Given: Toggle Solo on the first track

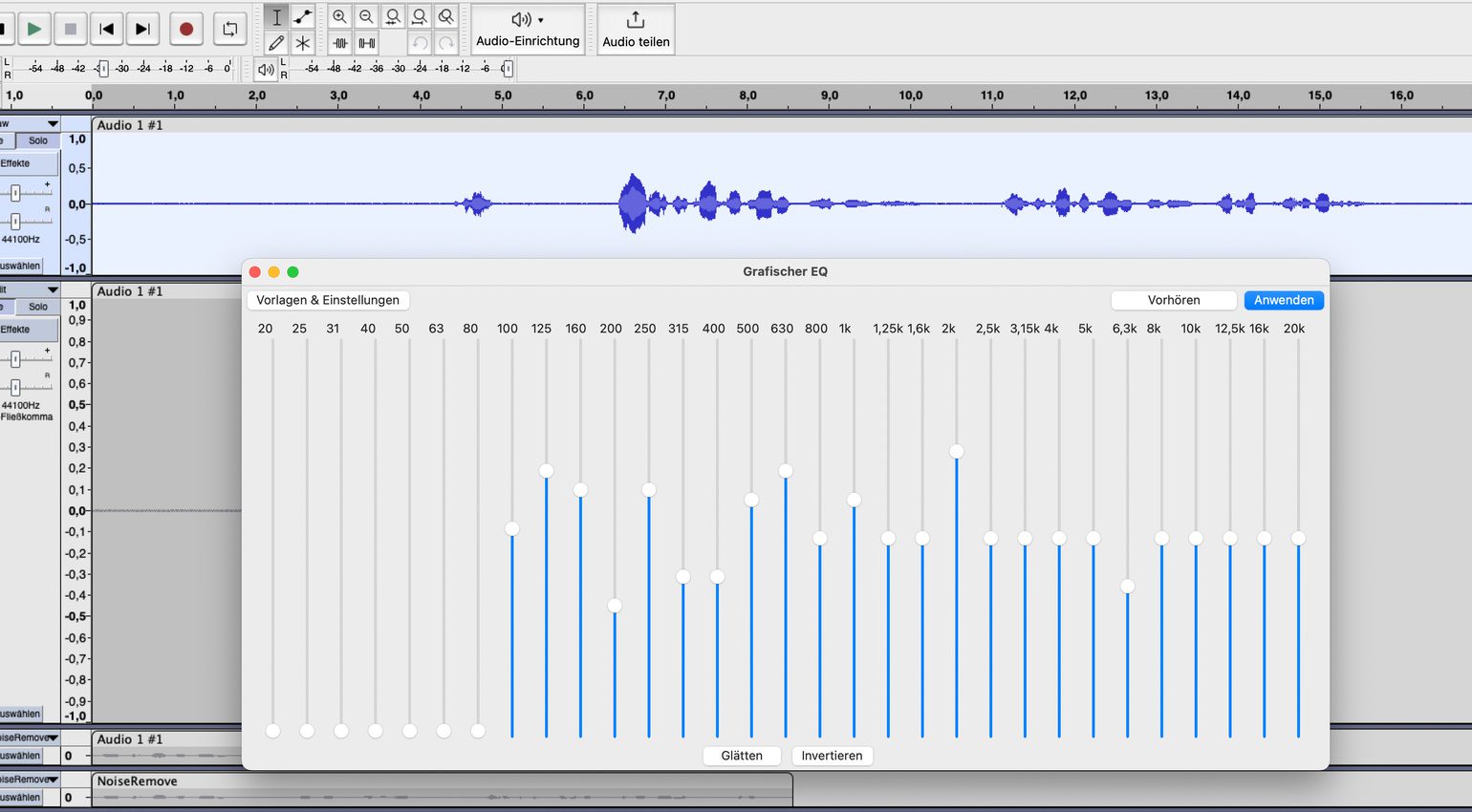Looking at the screenshot, I should pos(38,140).
